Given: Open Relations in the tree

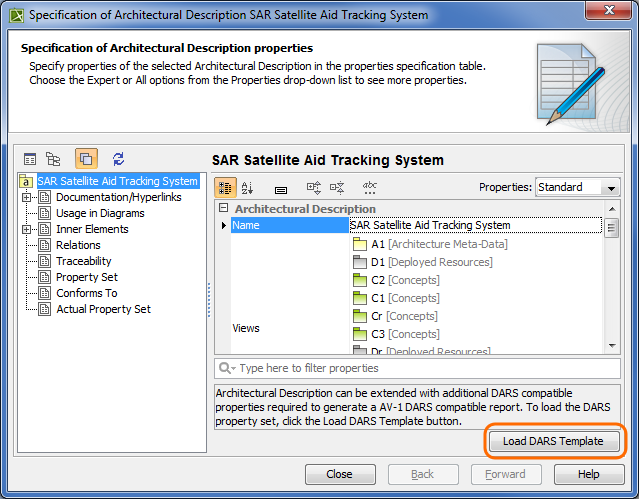Looking at the screenshot, I should (x=78, y=245).
